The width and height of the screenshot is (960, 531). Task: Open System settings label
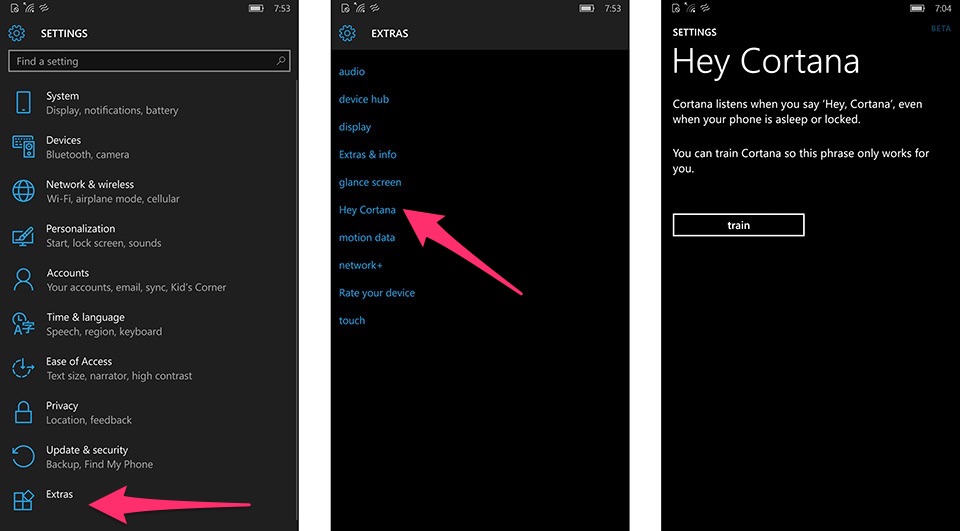[62, 96]
